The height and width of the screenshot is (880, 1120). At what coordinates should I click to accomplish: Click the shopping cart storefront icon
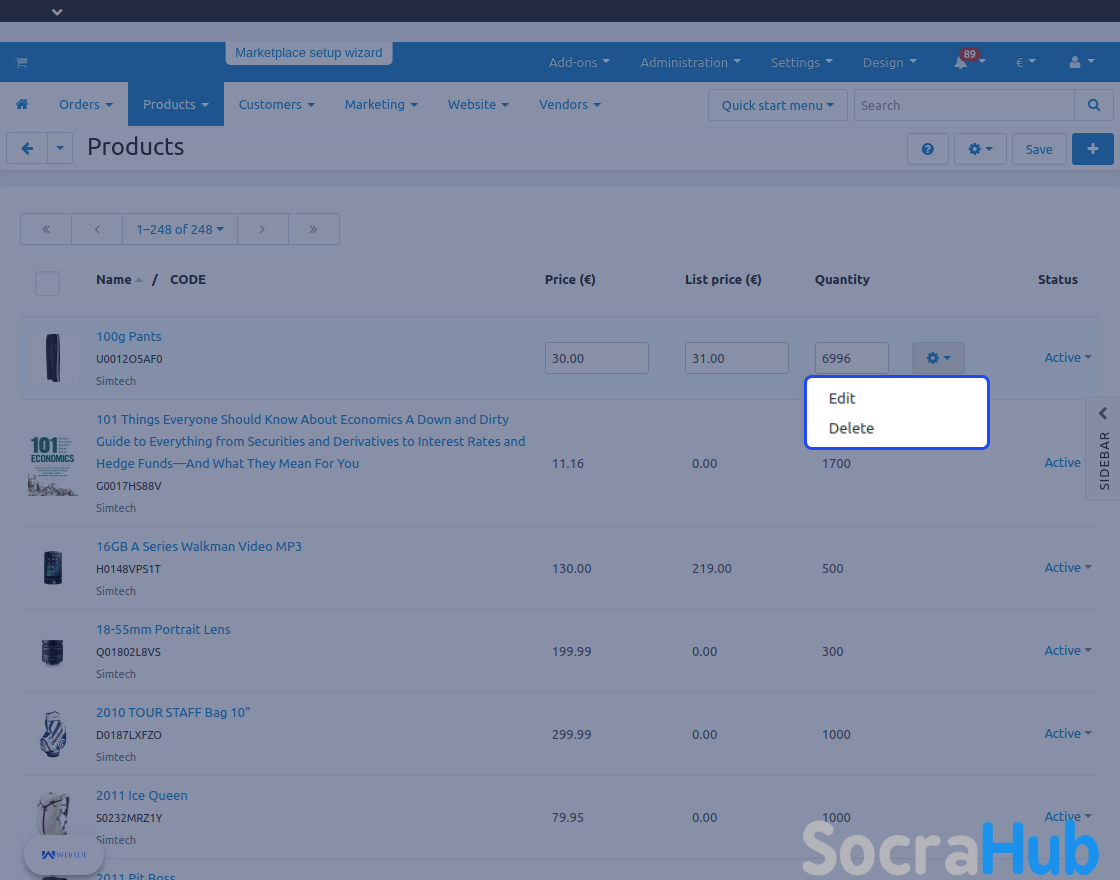[21, 62]
